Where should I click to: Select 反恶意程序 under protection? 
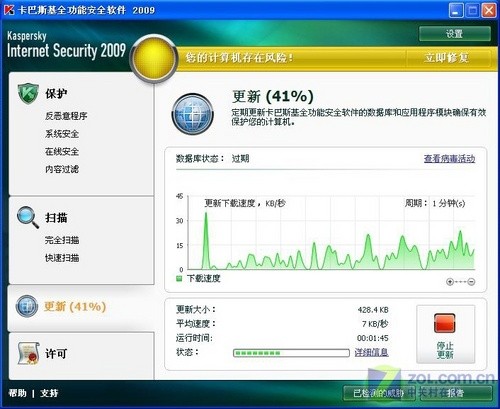coord(66,116)
